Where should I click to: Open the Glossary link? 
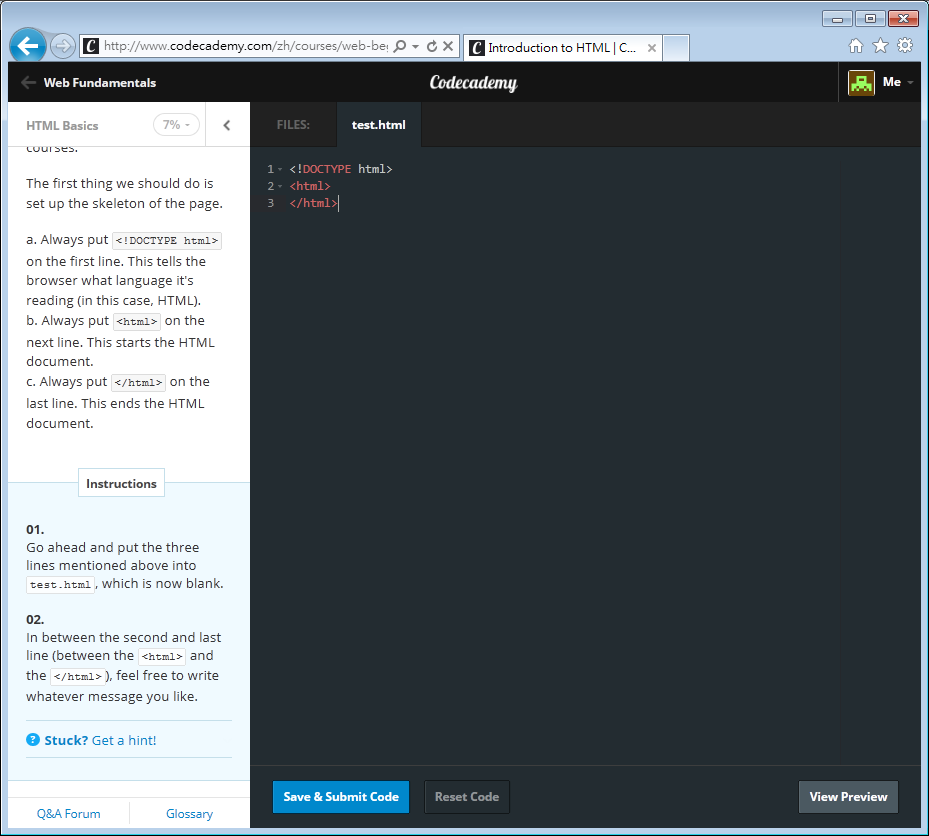(x=190, y=814)
